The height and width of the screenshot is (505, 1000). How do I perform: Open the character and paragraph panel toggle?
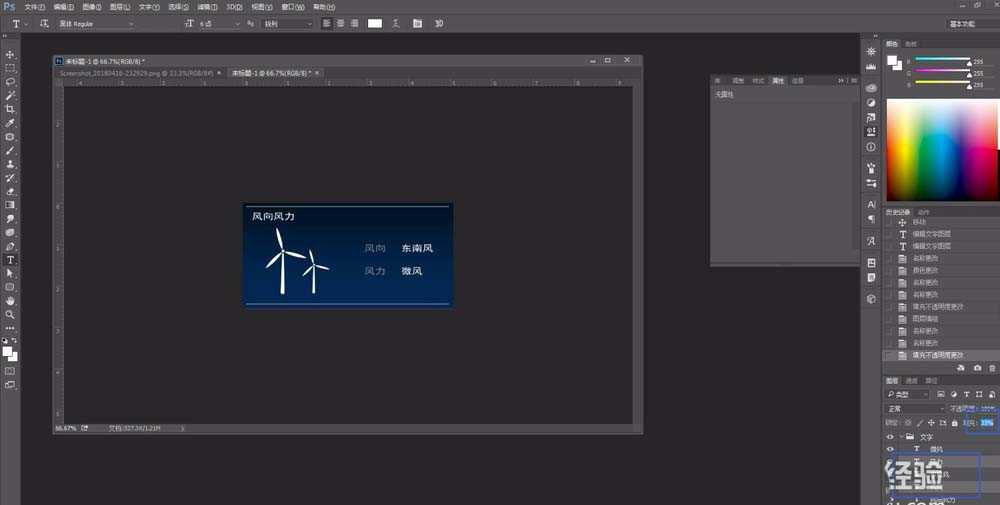pyautogui.click(x=418, y=23)
